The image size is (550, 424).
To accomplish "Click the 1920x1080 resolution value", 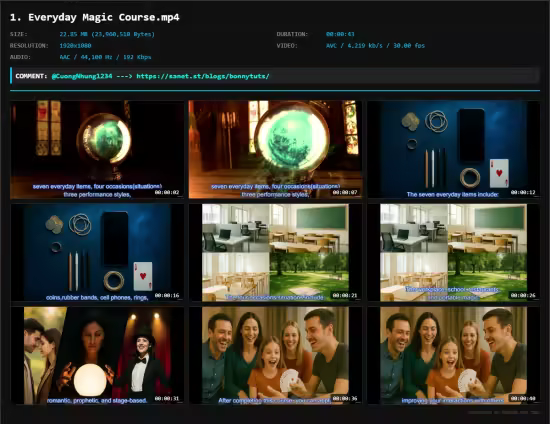I will (x=75, y=46).
